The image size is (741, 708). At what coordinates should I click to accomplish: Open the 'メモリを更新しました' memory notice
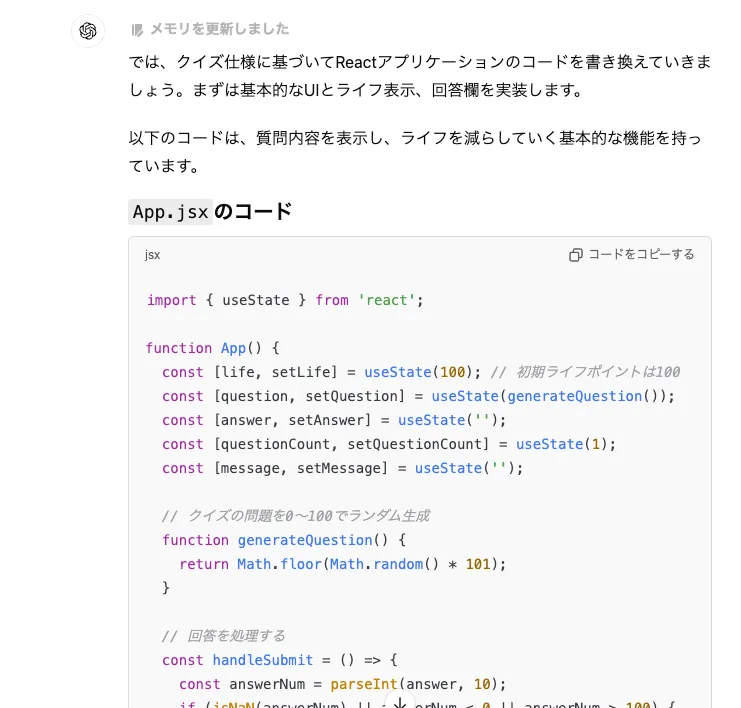pos(219,30)
